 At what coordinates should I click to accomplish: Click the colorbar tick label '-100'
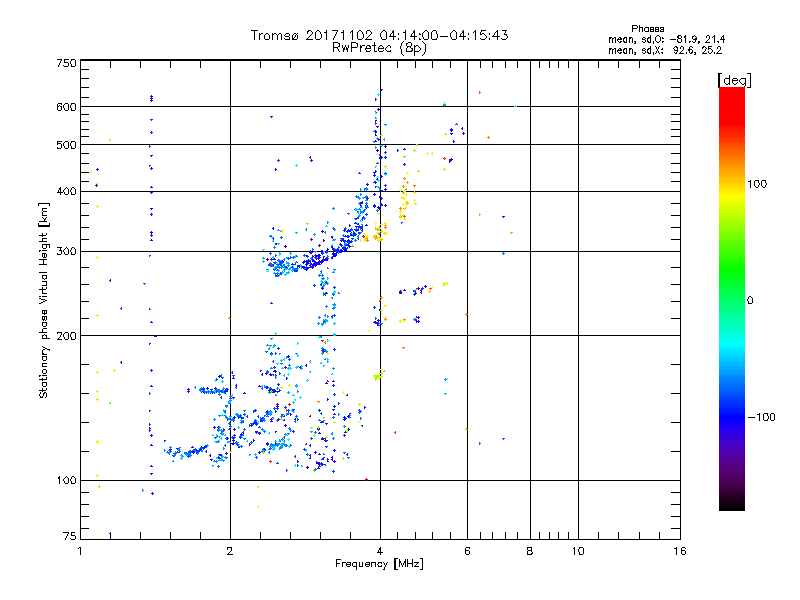(761, 417)
